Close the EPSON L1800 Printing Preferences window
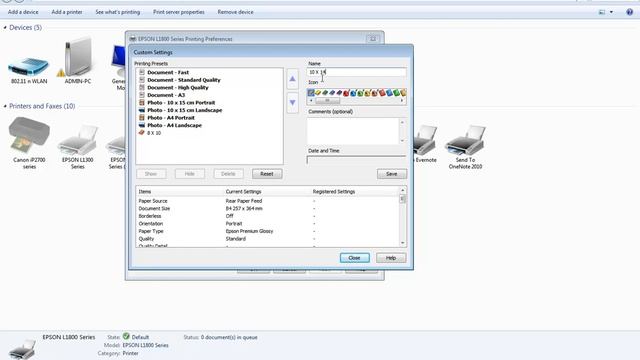This screenshot has width=640, height=360. (373, 39)
